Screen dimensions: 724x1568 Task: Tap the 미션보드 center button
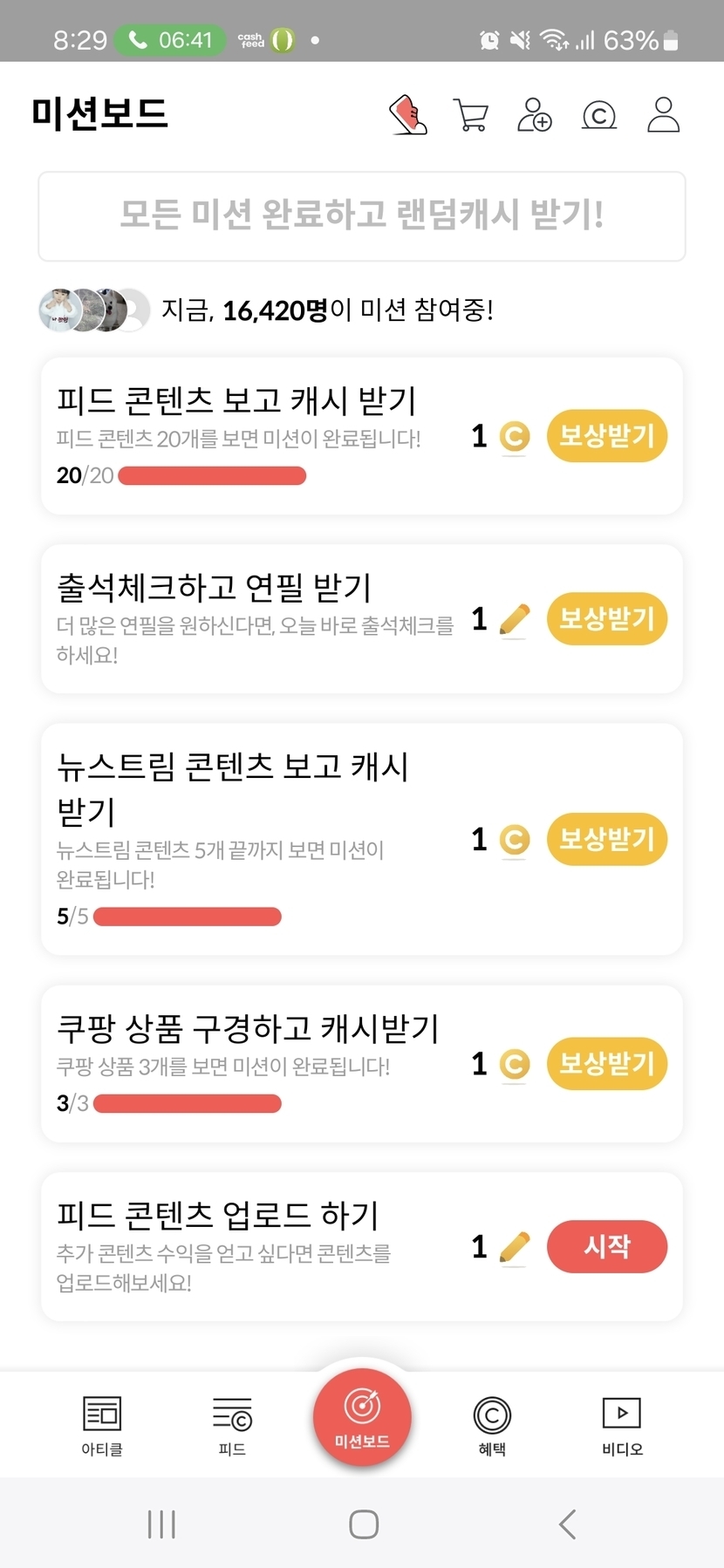tap(362, 1416)
